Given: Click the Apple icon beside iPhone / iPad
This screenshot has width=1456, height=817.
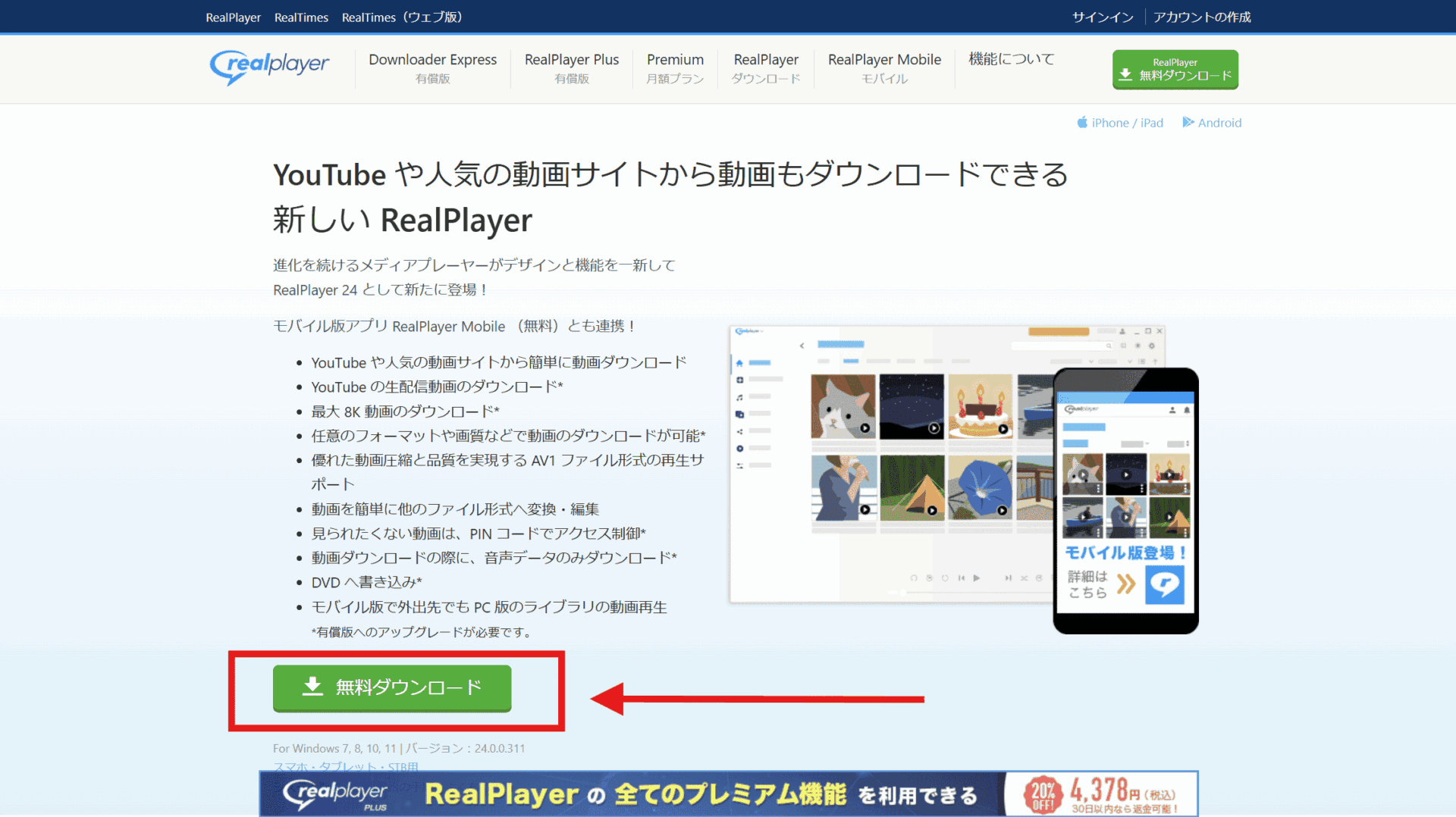Looking at the screenshot, I should (1083, 122).
